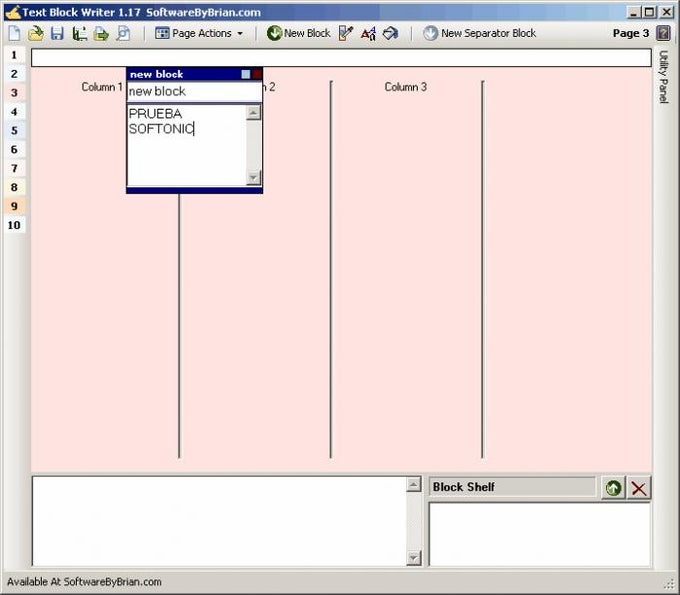Create a new blank document
The image size is (680, 595).
point(14,33)
